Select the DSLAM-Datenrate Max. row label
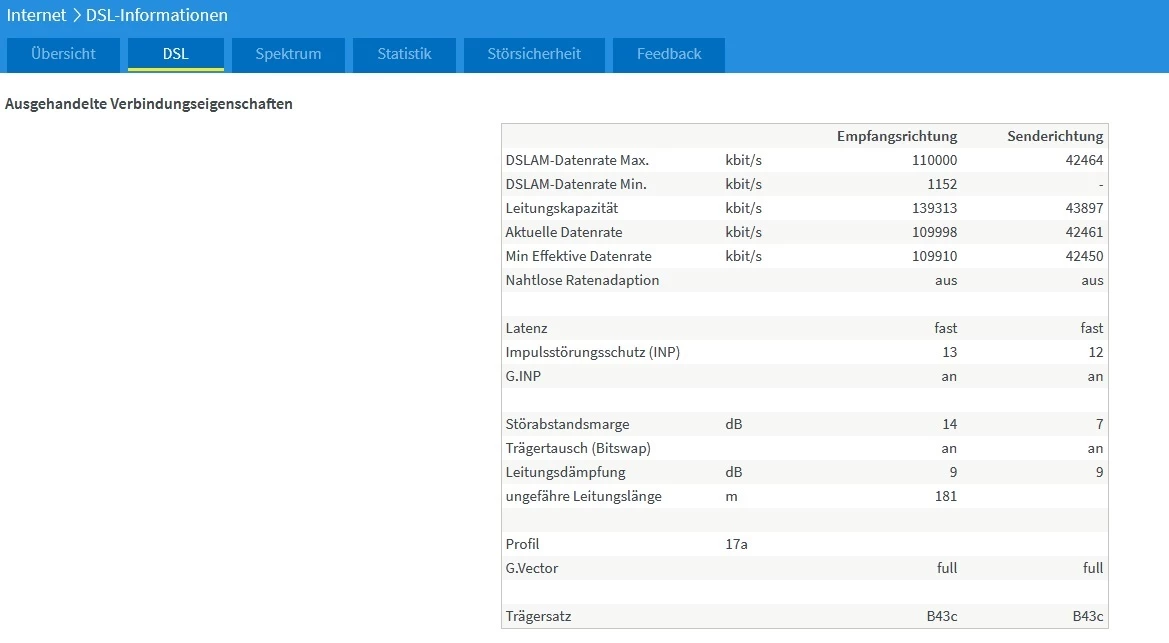 point(577,160)
